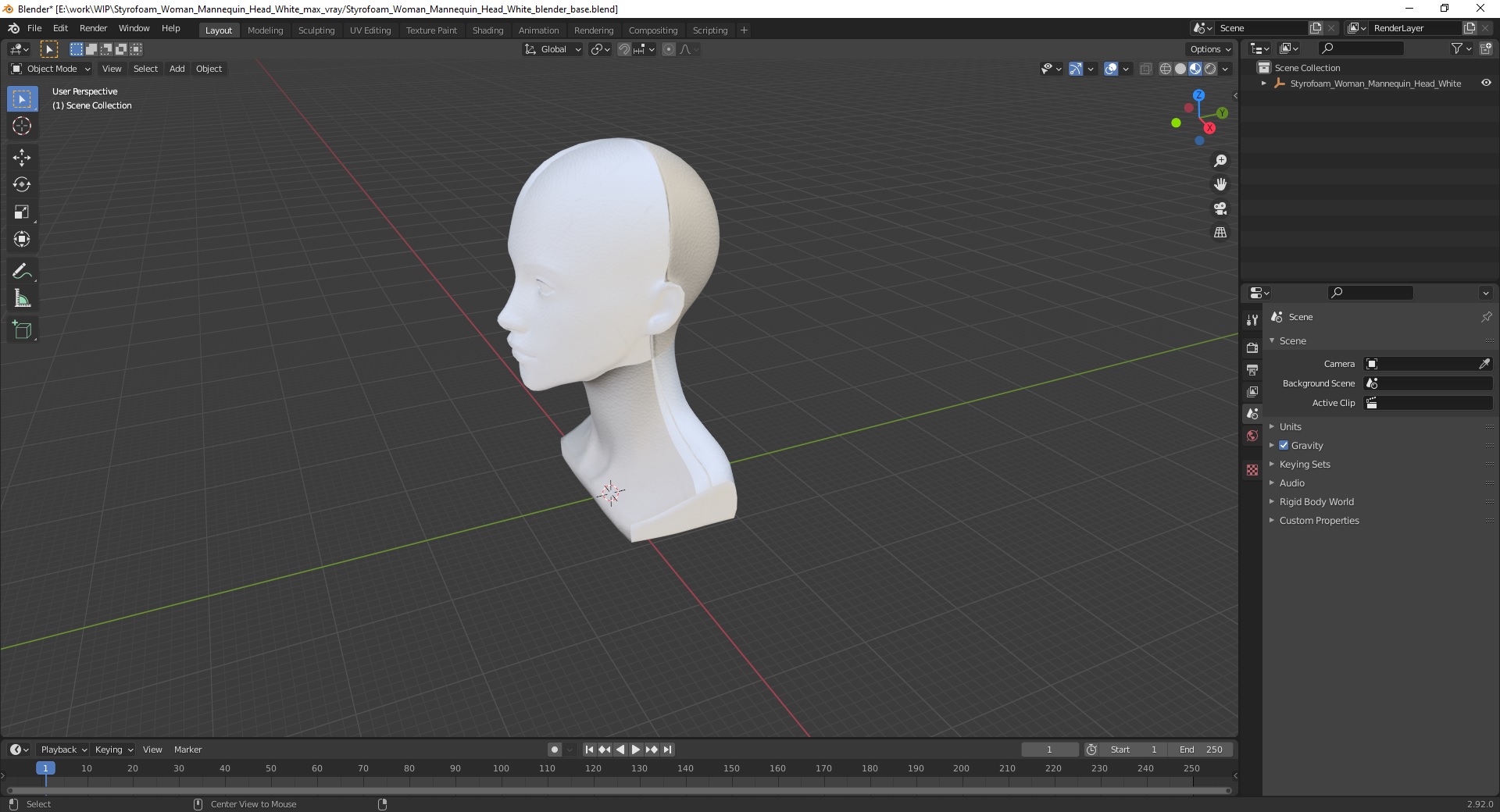Open the Render menu
1500x812 pixels.
93,28
